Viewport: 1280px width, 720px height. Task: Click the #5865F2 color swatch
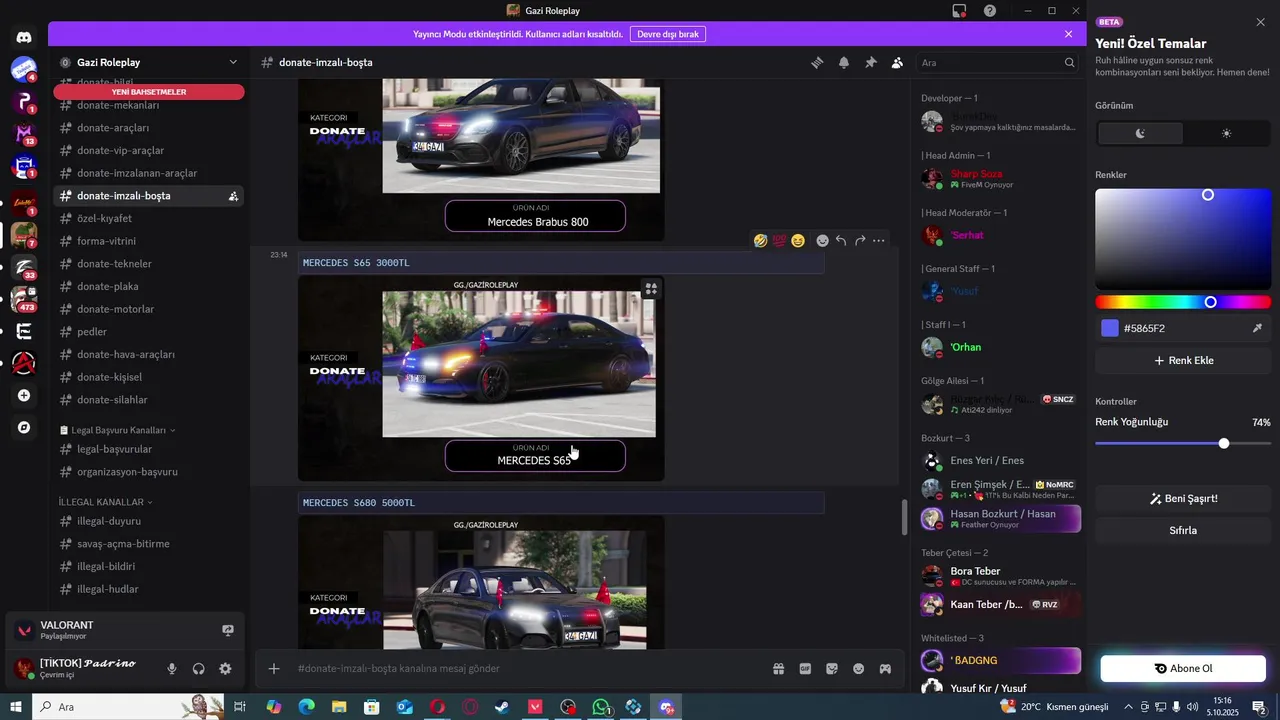point(1110,328)
